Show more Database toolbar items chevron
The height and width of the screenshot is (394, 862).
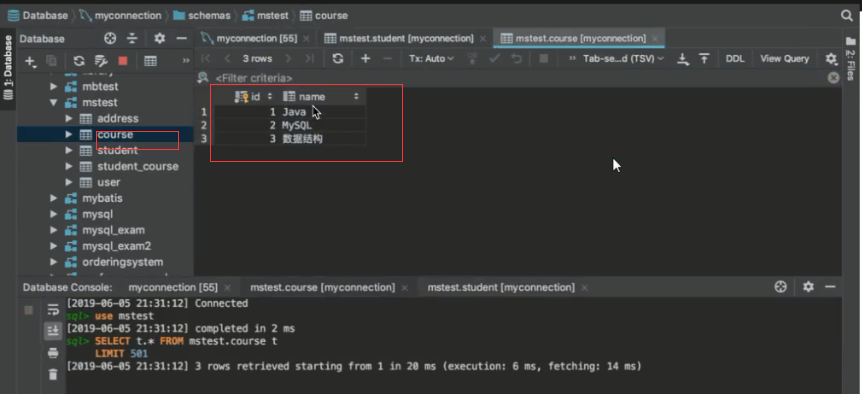click(x=186, y=61)
